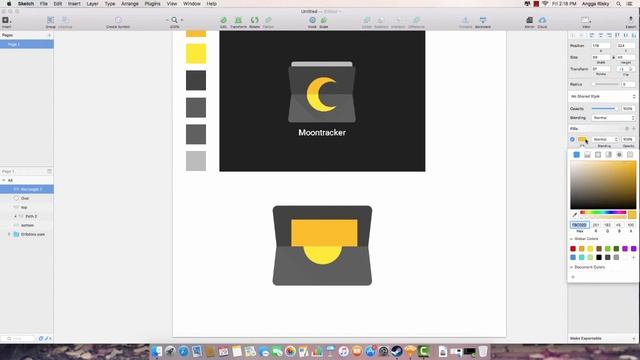The image size is (640, 360).
Task: Select noise fill type icon
Action: point(630,155)
